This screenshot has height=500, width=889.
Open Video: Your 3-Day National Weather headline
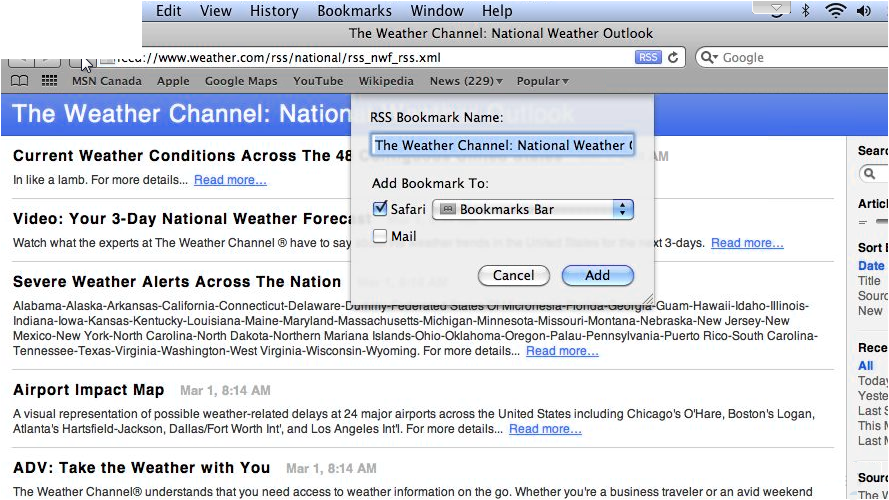(x=183, y=219)
